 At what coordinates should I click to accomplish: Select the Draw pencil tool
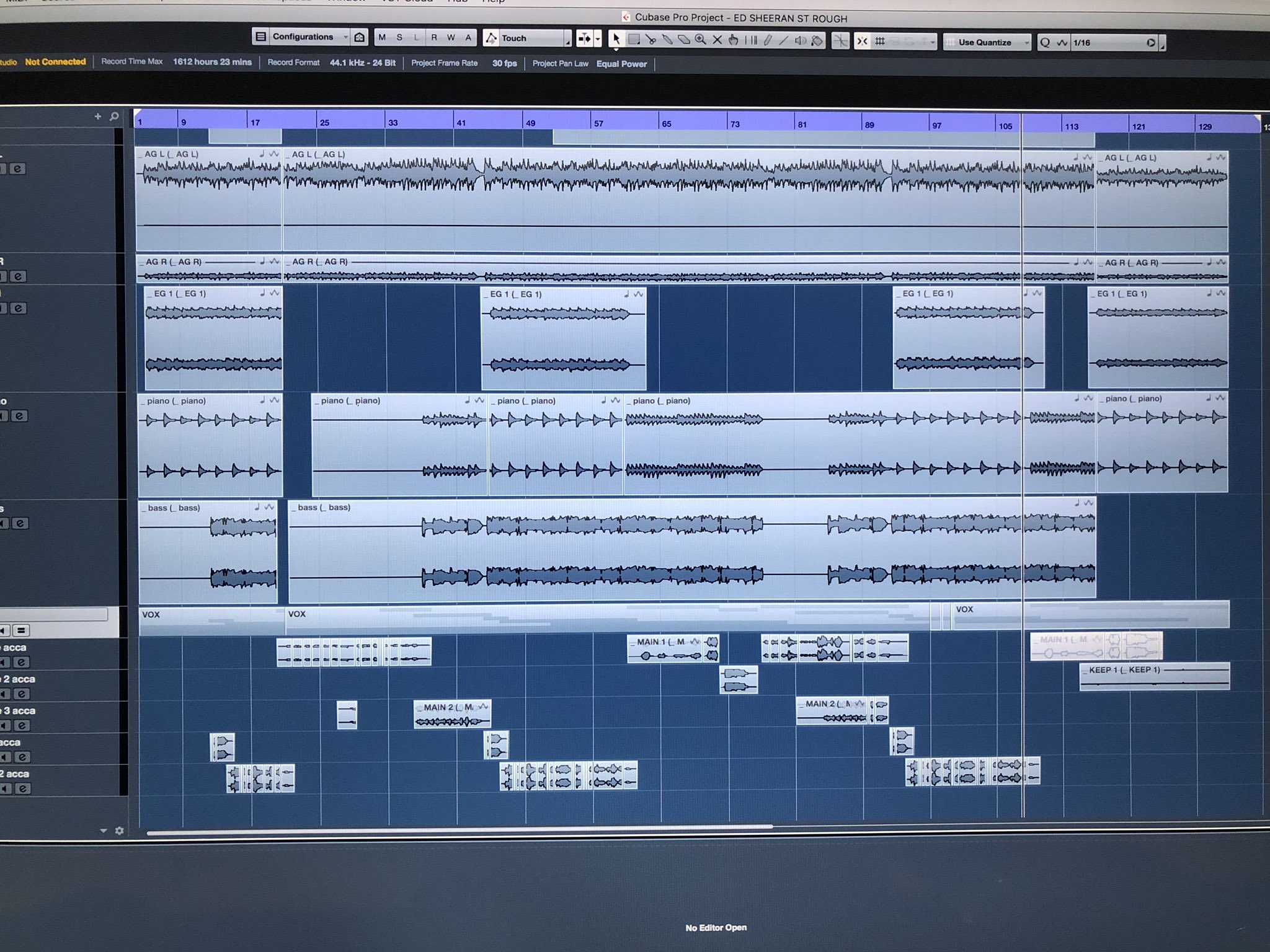click(x=768, y=40)
